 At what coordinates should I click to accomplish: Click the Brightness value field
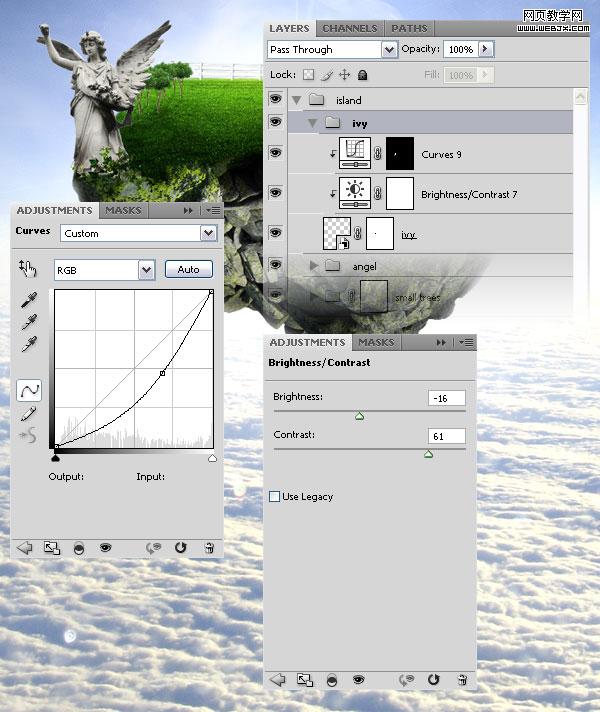(x=446, y=398)
